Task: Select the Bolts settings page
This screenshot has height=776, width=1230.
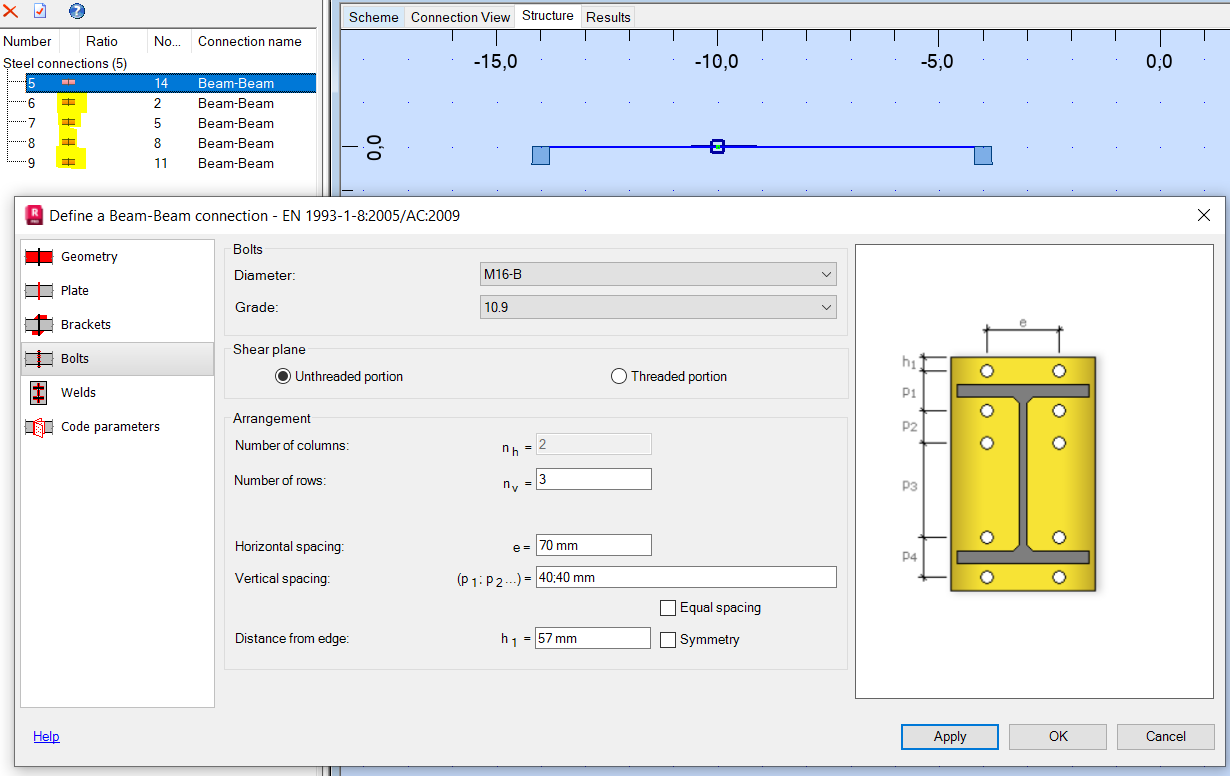Action: 74,358
